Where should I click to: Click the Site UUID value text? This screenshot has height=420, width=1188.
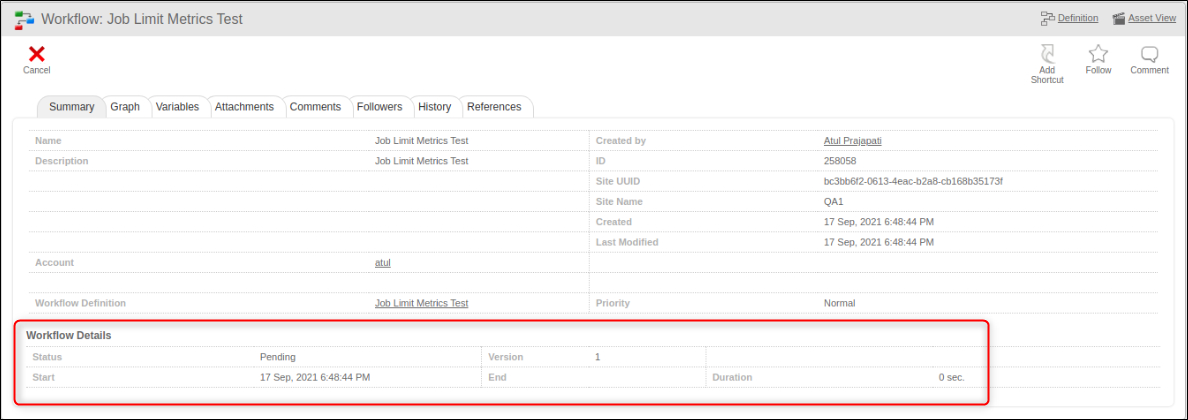(912, 181)
